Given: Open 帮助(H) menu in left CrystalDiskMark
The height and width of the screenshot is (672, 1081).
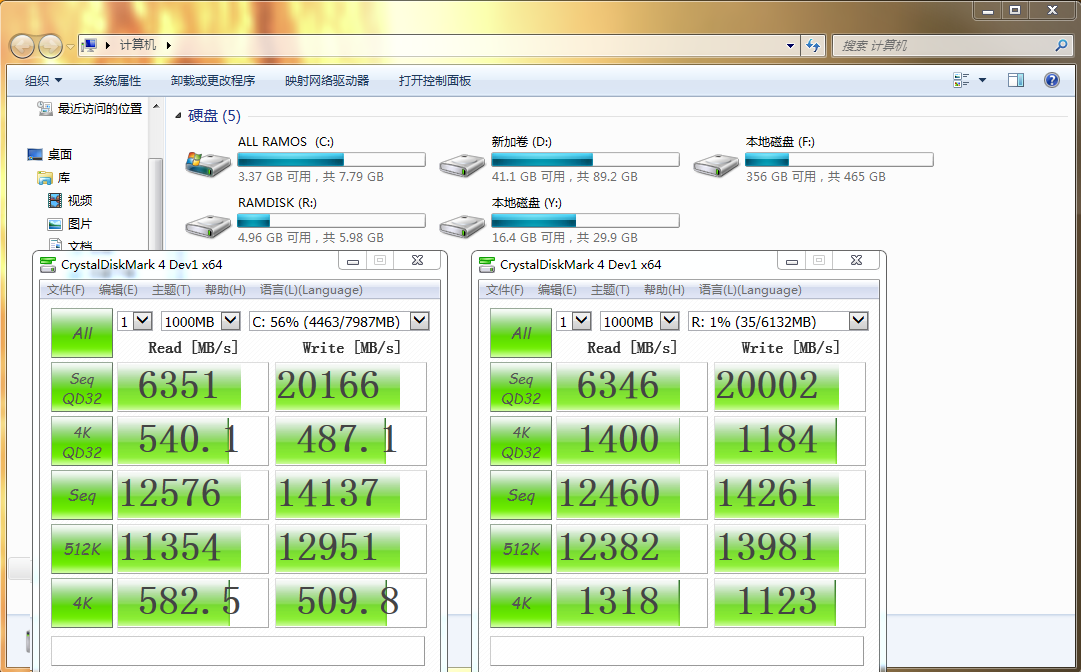Looking at the screenshot, I should (225, 289).
